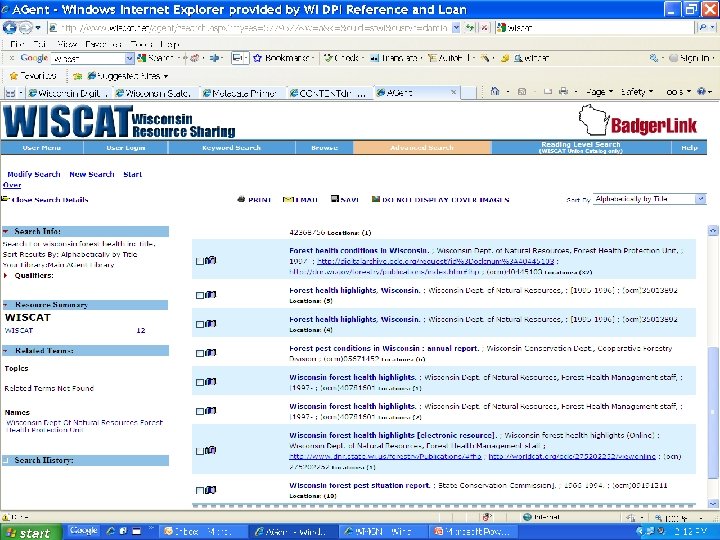720x540 pixels.
Task: Collapse the Search Info panel
Action: pyautogui.click(x=6, y=231)
